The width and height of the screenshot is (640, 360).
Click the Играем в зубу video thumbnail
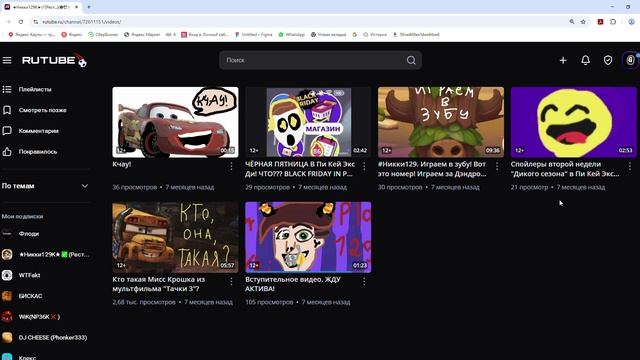click(441, 122)
